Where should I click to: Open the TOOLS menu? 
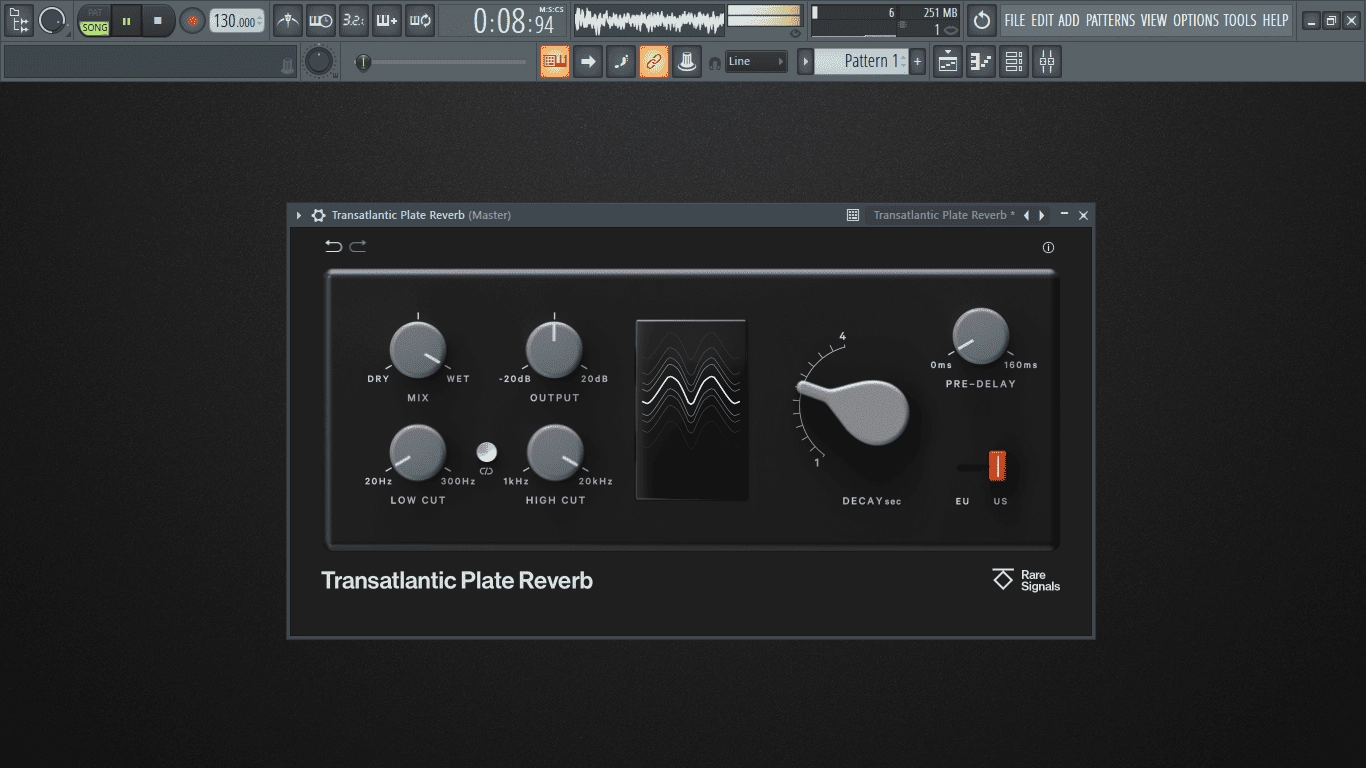1240,20
